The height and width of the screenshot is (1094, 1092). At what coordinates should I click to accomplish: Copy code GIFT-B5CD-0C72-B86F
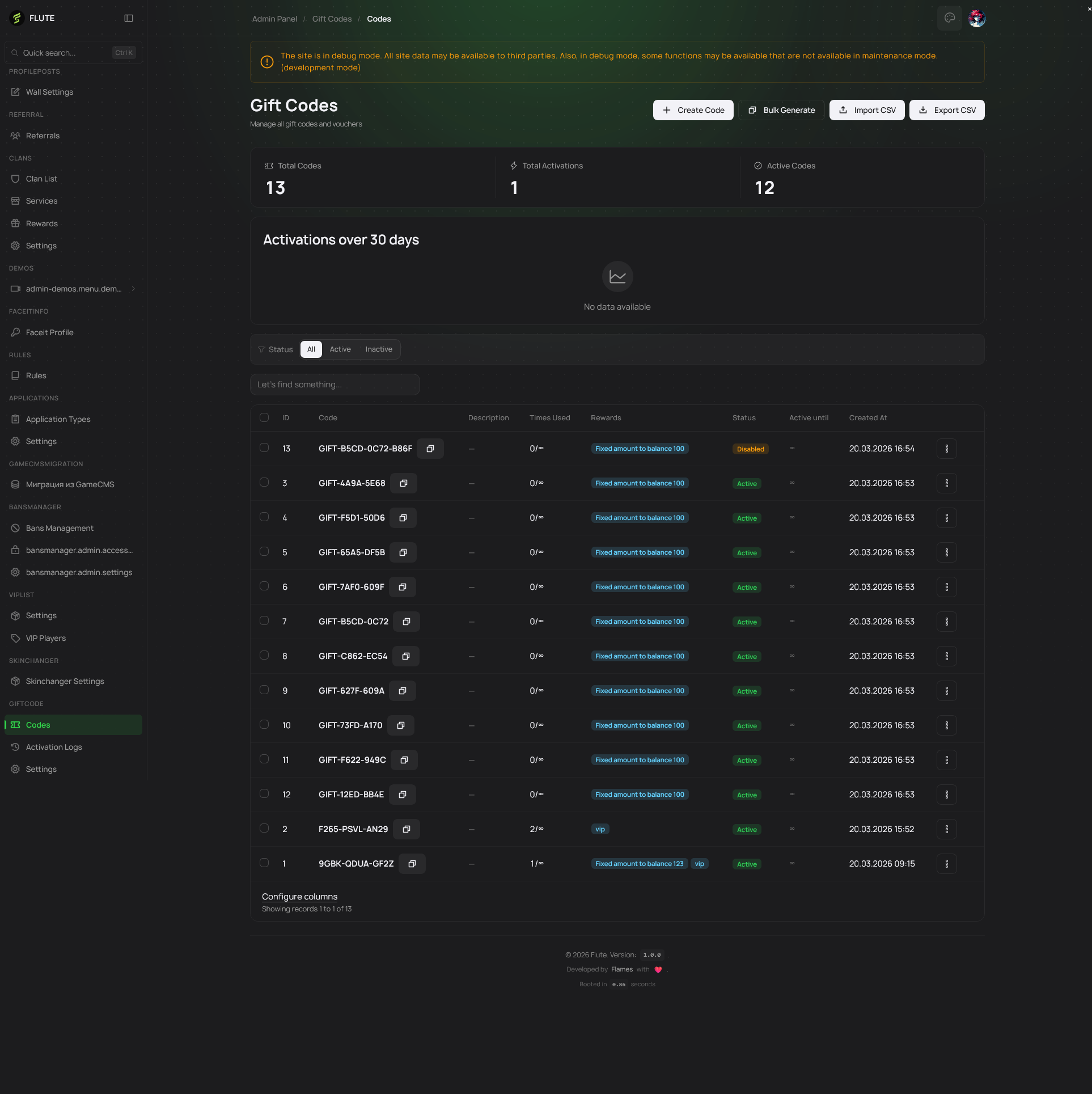click(x=430, y=449)
